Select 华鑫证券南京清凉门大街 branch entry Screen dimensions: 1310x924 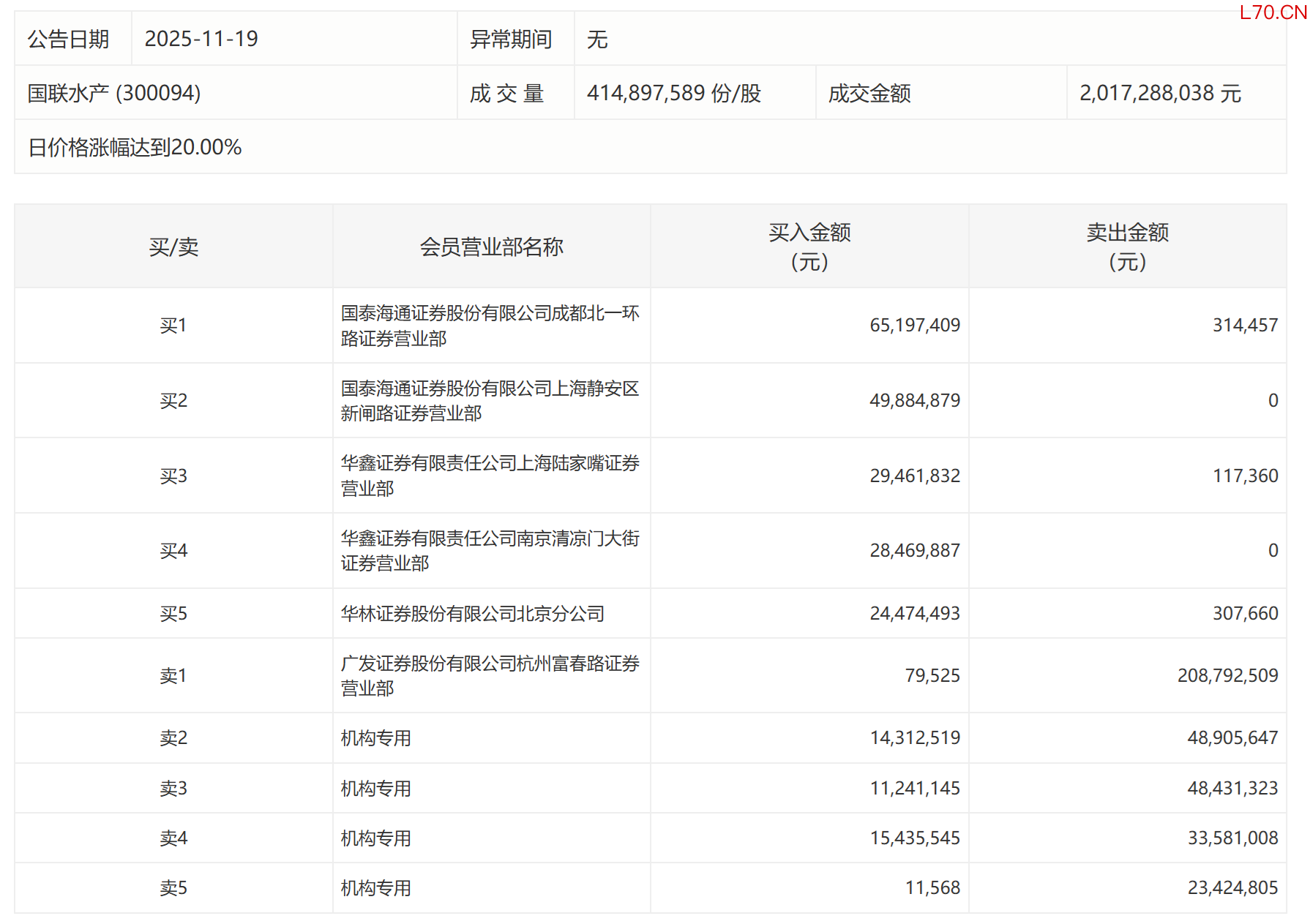(x=490, y=551)
